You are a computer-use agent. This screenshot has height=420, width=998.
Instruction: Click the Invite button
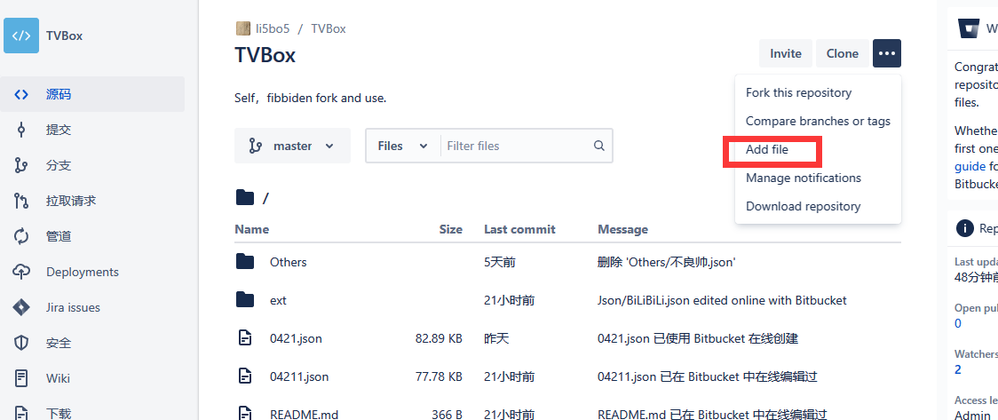[x=785, y=53]
